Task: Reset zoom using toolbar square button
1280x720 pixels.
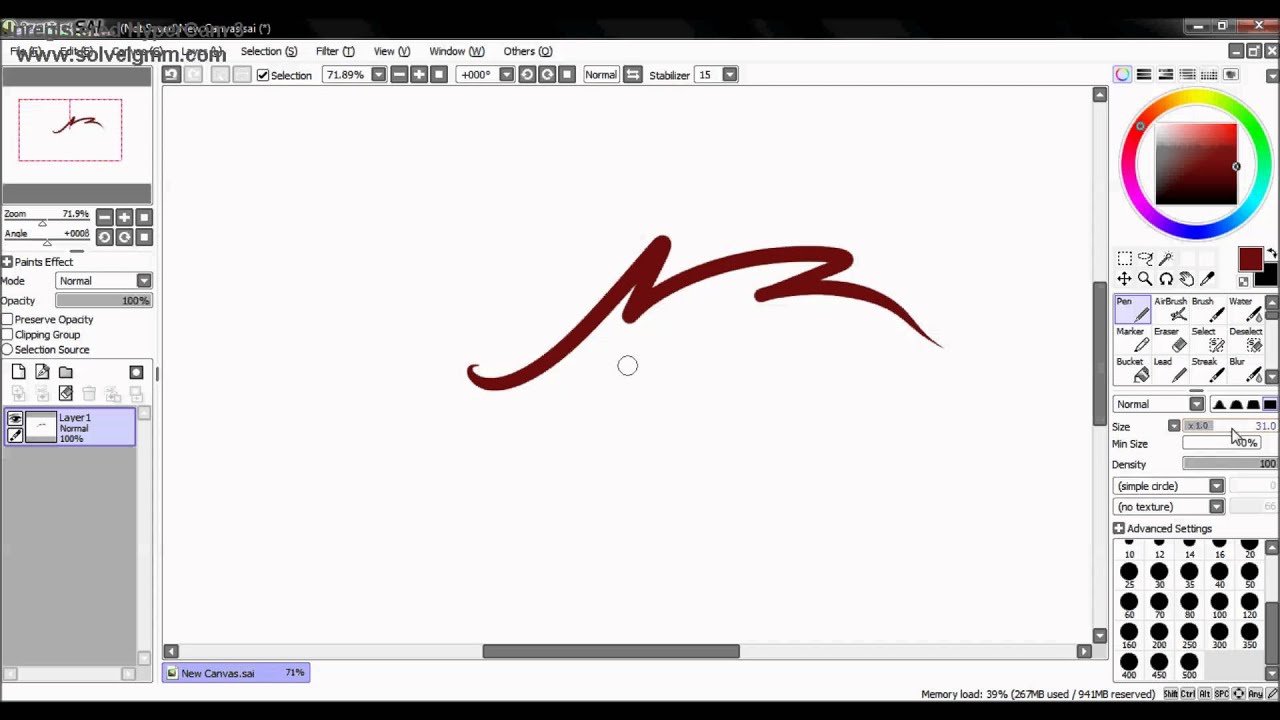Action: pos(438,75)
